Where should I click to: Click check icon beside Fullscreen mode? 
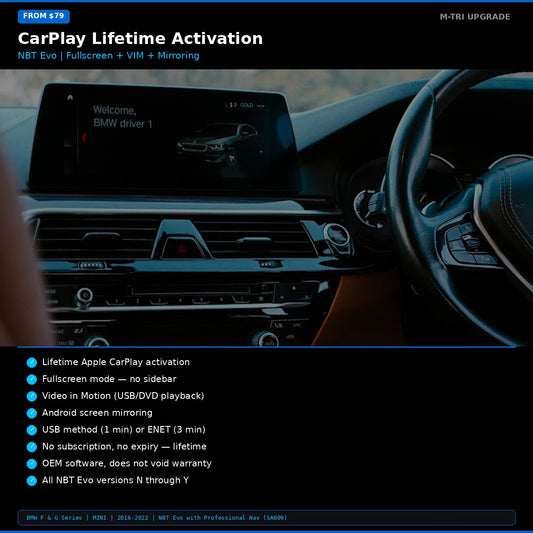click(32, 379)
